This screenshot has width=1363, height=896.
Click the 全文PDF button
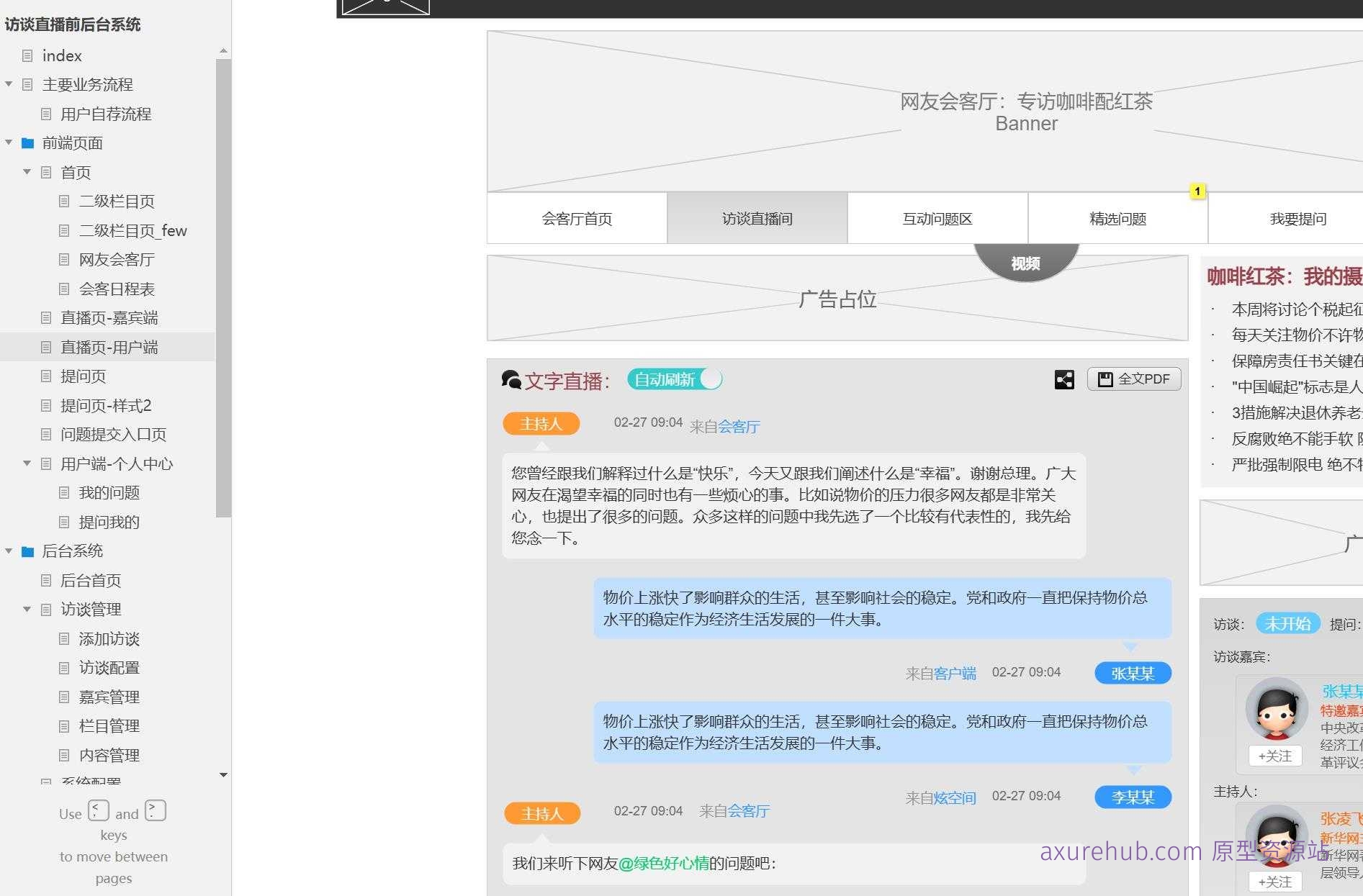[1134, 379]
